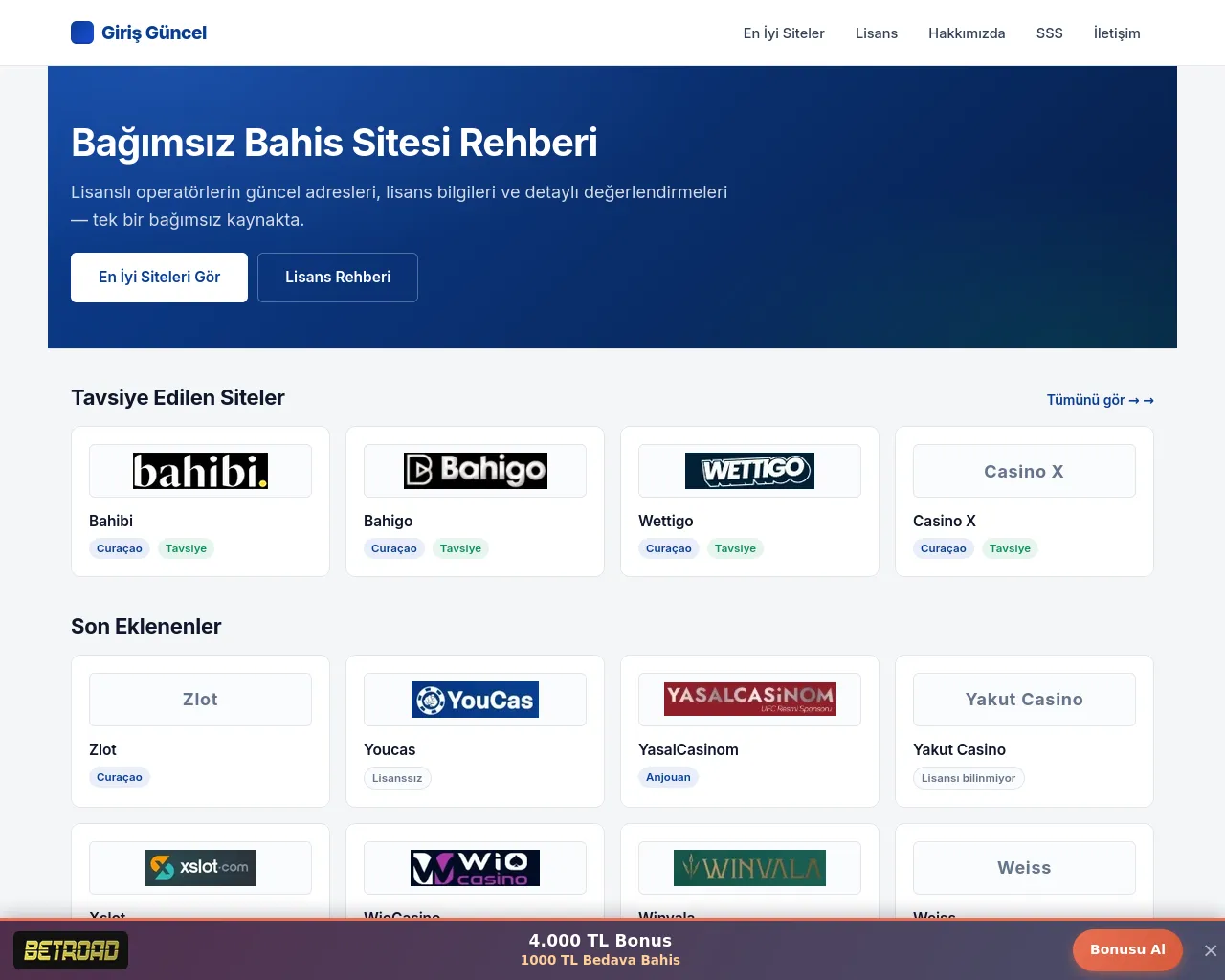Click the Lisansı bilinmiyor badge

[x=969, y=778]
